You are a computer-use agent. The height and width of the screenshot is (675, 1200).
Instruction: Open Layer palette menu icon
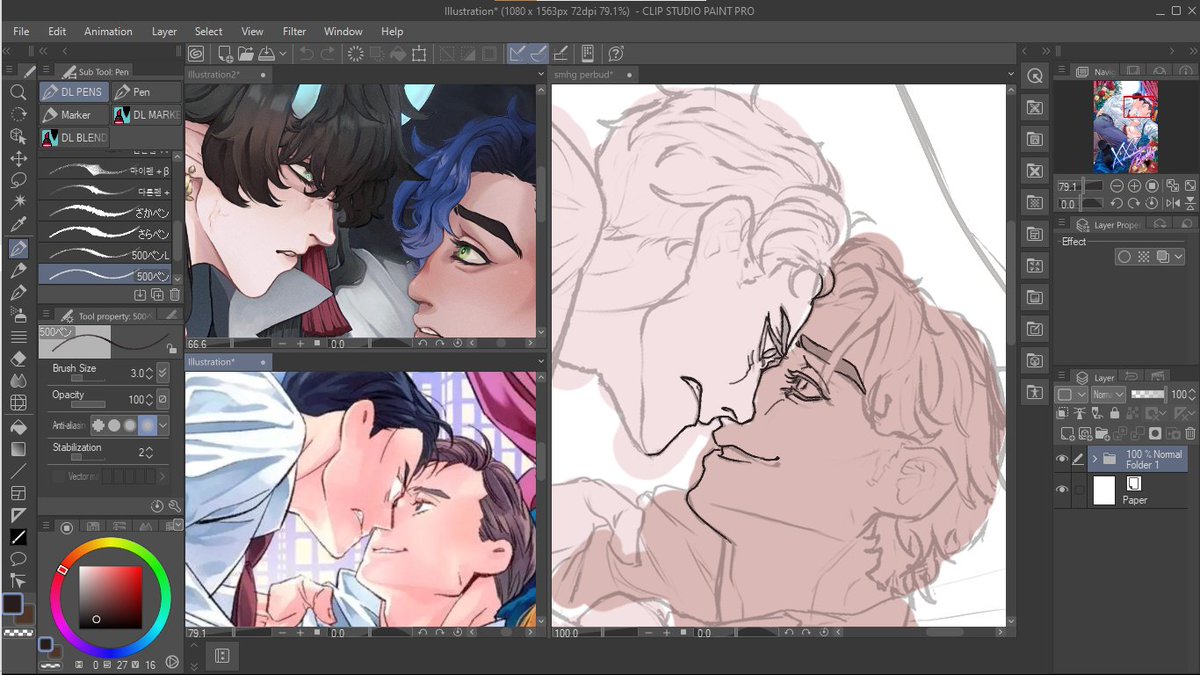coord(1060,377)
